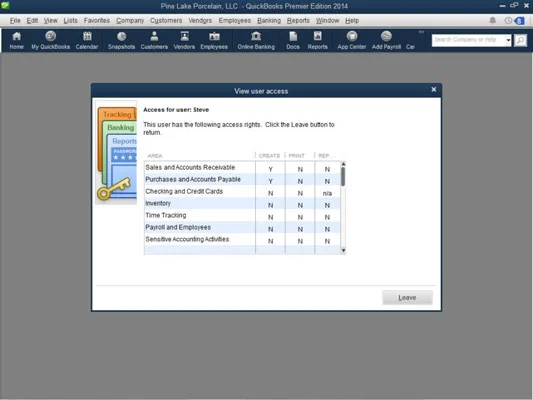Select Checking and Credit Cards row
The image size is (533, 400).
[242, 191]
